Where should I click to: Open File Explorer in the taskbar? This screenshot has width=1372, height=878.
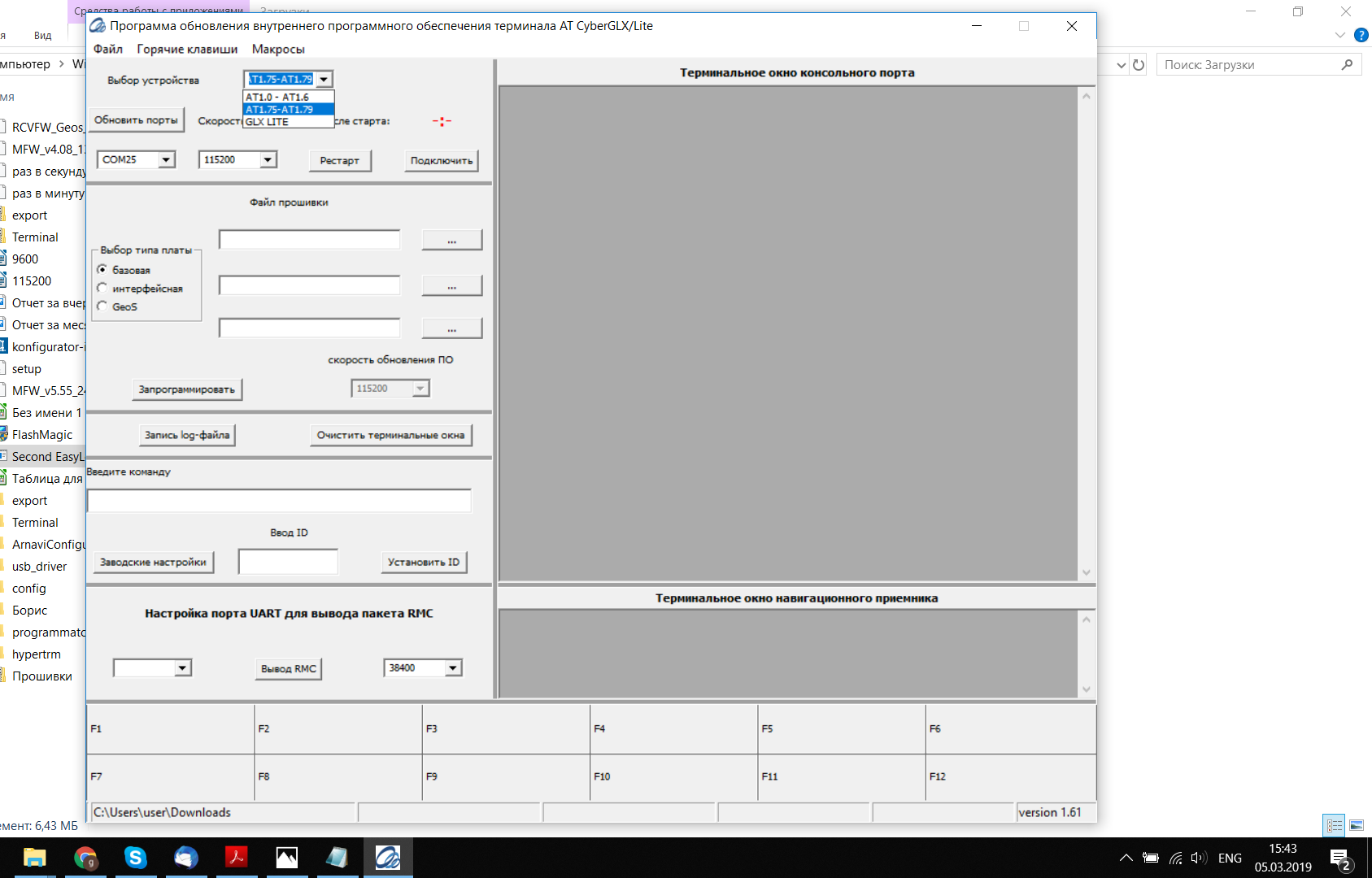point(35,858)
